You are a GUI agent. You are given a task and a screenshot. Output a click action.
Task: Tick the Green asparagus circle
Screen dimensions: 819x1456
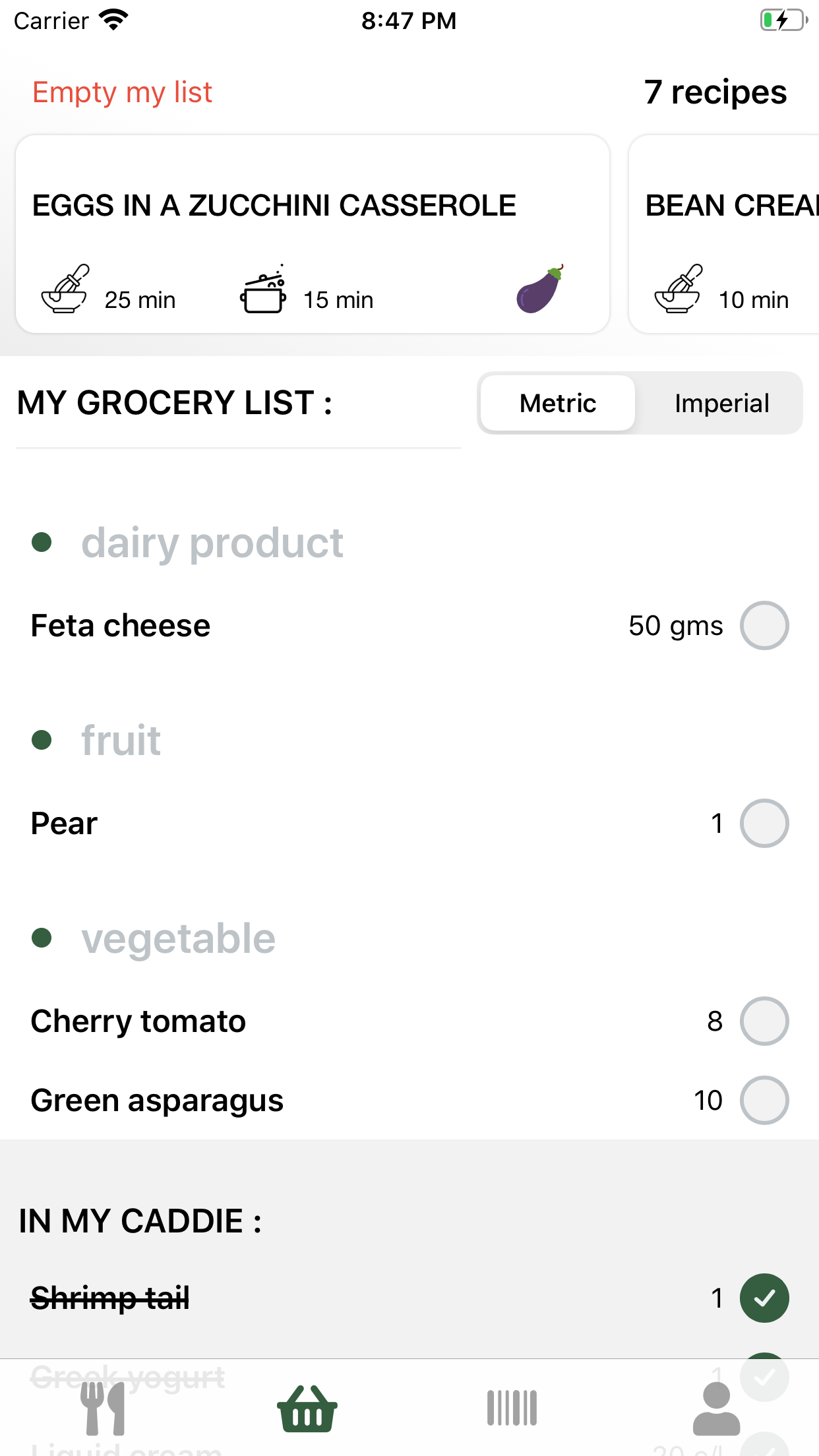764,1100
